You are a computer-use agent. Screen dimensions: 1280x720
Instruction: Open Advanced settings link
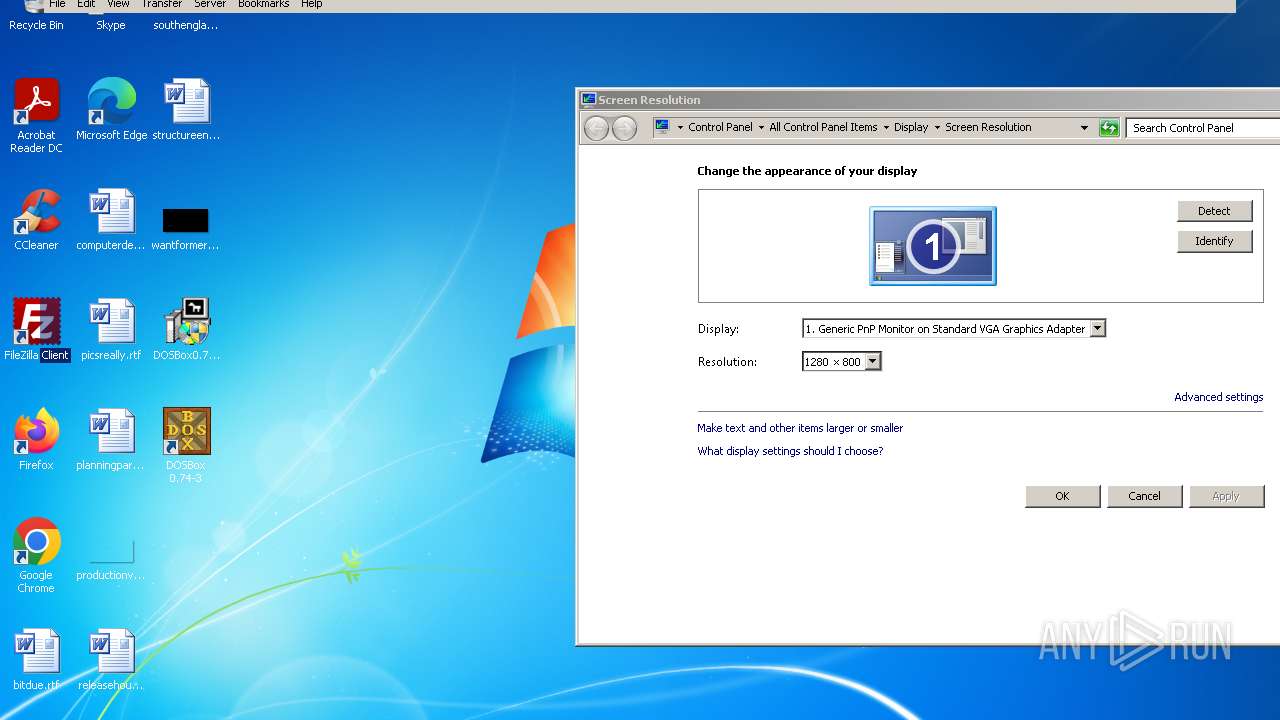pyautogui.click(x=1218, y=397)
